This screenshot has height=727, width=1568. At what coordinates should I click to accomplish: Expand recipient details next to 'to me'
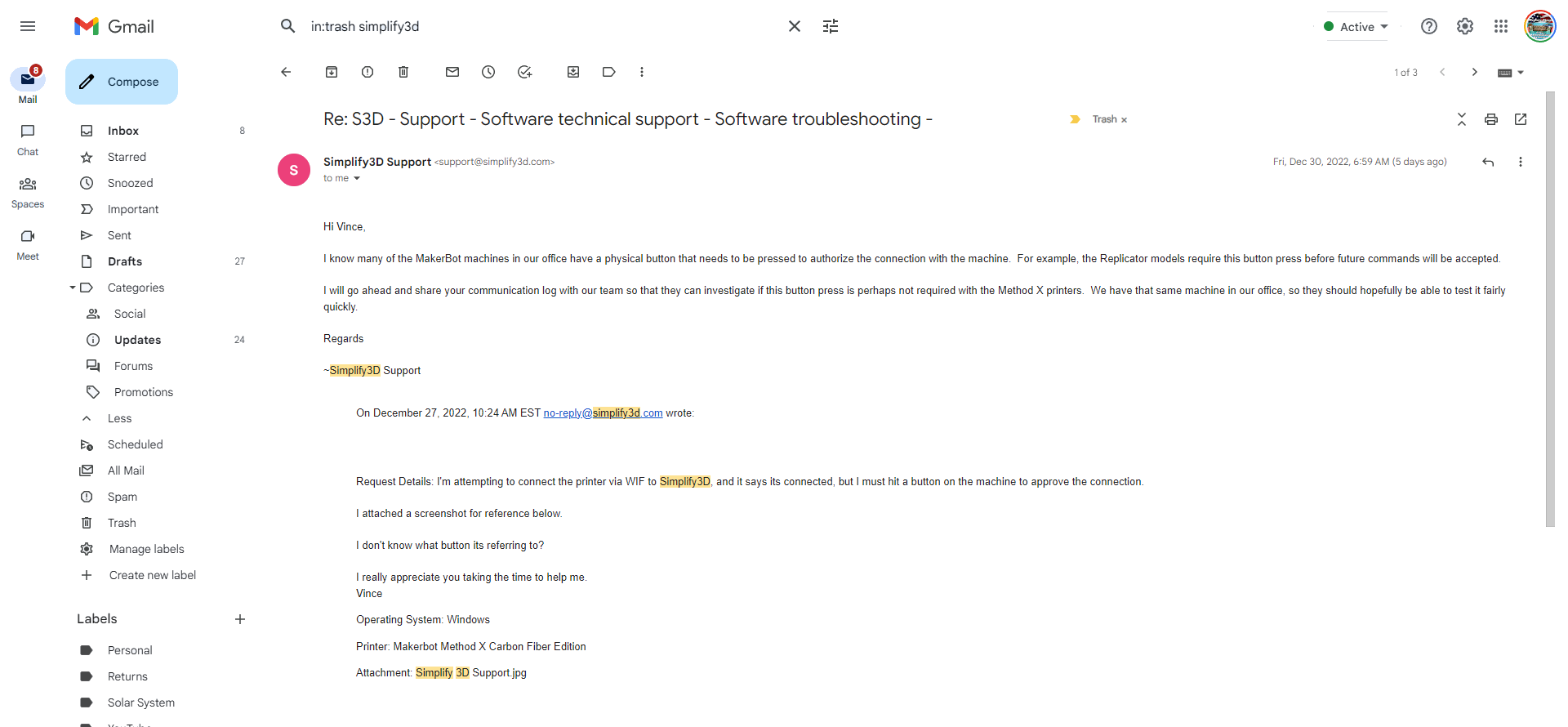[x=357, y=178]
